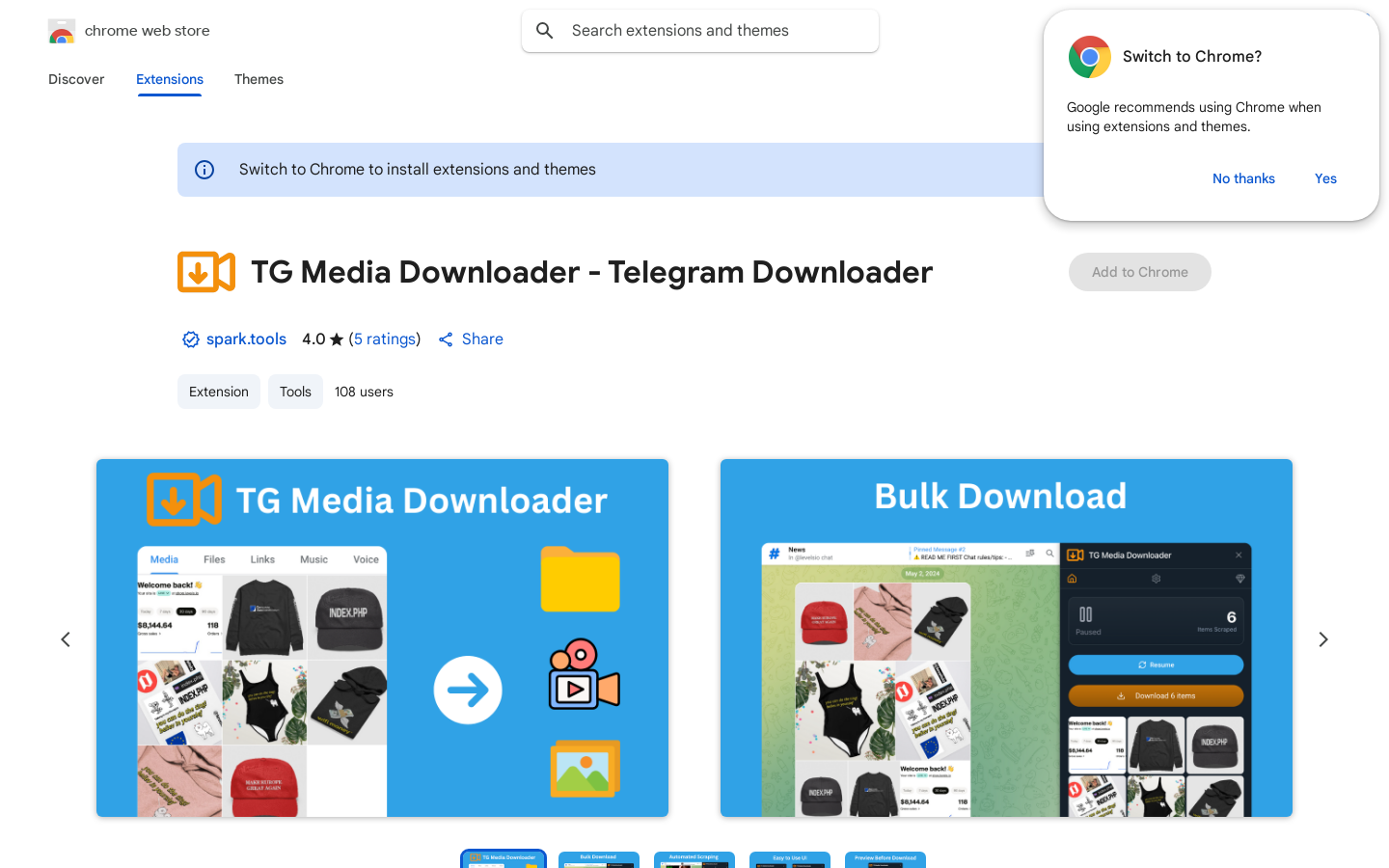Select the Easy to Use UI carousel thumbnail
Image resolution: width=1389 pixels, height=868 pixels.
point(790,859)
